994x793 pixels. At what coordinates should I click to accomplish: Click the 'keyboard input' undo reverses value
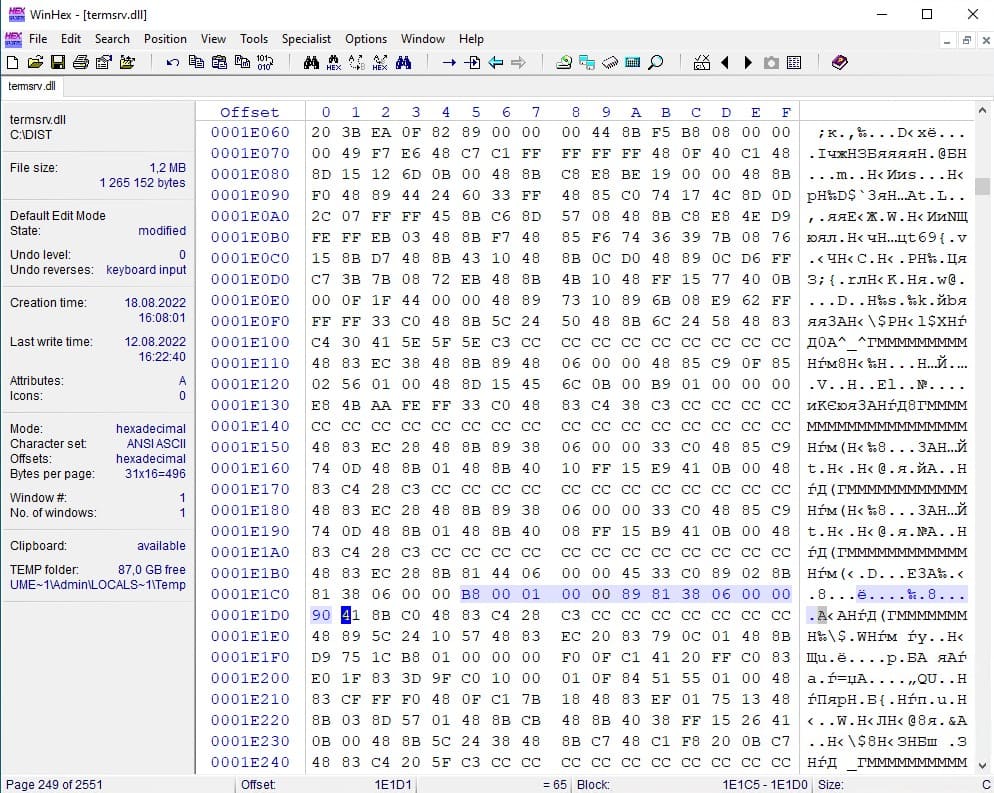tap(146, 269)
